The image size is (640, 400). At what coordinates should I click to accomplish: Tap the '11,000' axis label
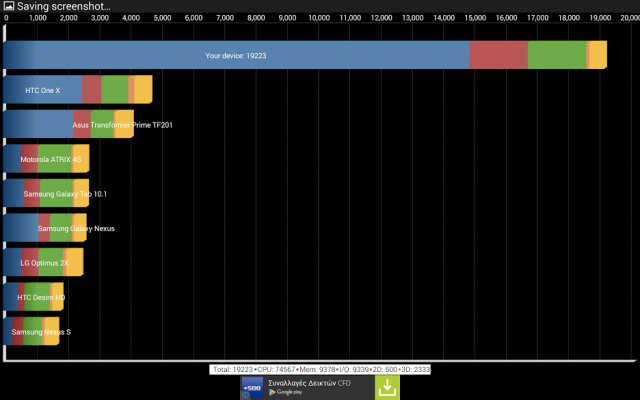[350, 18]
